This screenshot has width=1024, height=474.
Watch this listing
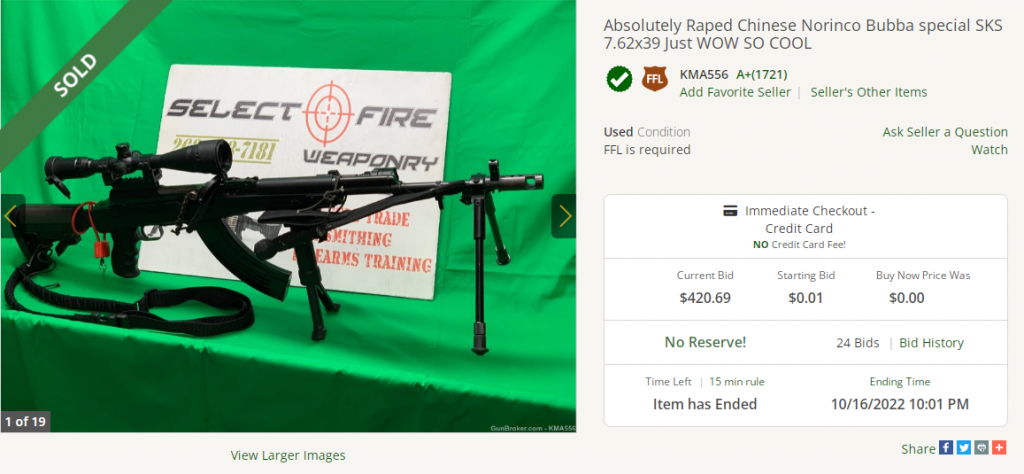989,150
